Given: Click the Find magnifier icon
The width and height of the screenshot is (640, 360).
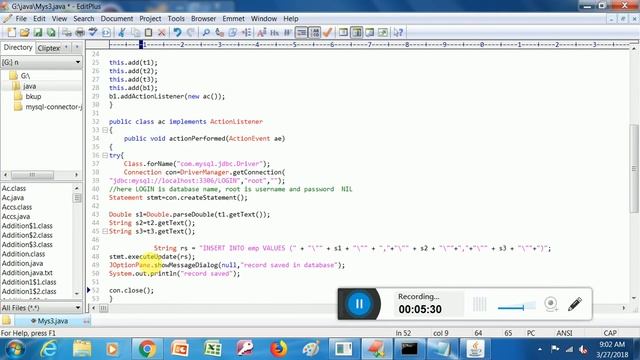Looking at the screenshot, I should coord(206,32).
